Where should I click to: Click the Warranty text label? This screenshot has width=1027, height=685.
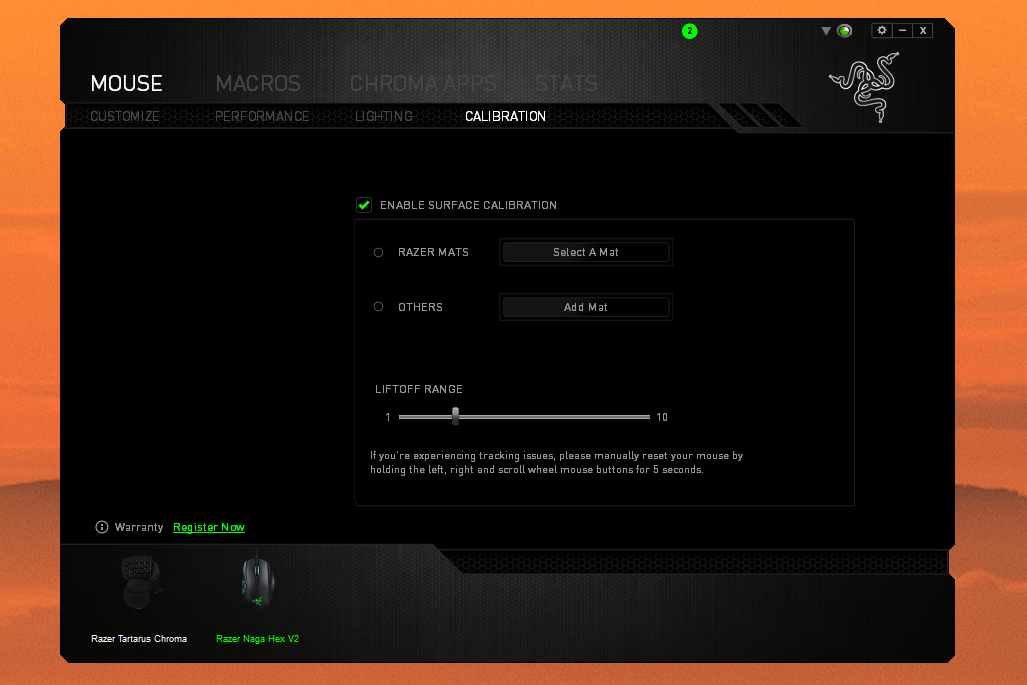pyautogui.click(x=139, y=527)
